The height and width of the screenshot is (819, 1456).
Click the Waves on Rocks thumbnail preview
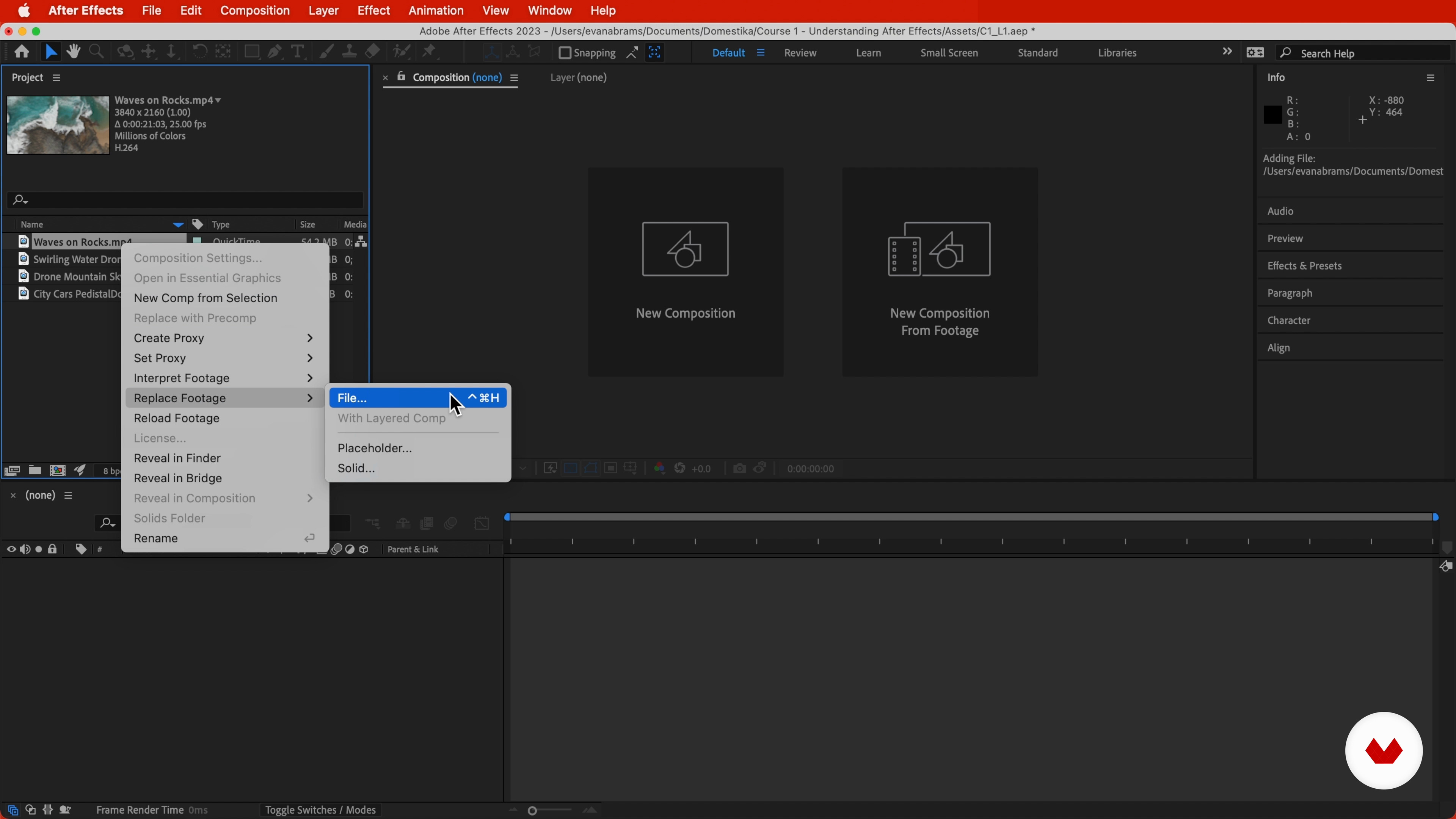[58, 125]
